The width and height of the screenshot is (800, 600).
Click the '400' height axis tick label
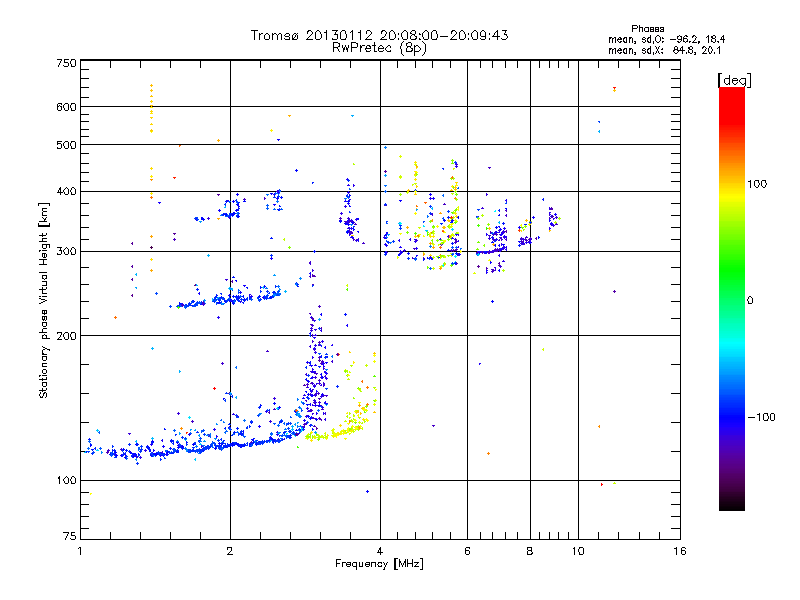(66, 192)
